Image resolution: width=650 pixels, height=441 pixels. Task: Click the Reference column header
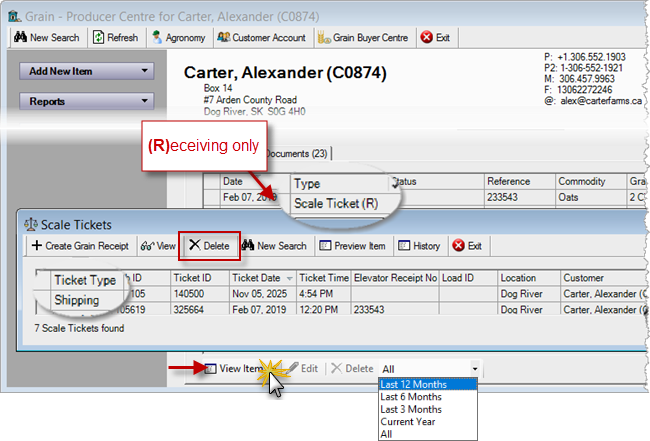tap(520, 182)
